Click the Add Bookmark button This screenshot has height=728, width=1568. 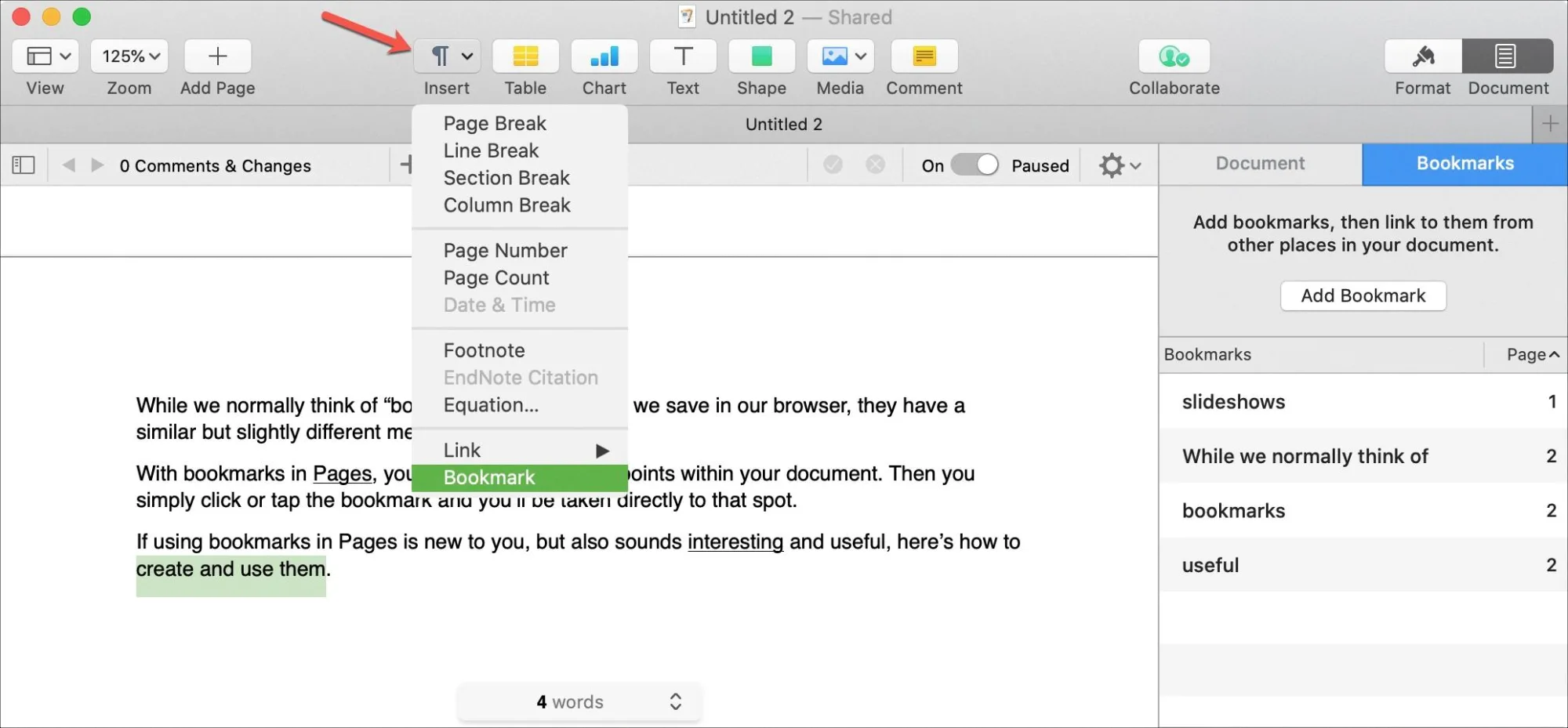pos(1363,295)
